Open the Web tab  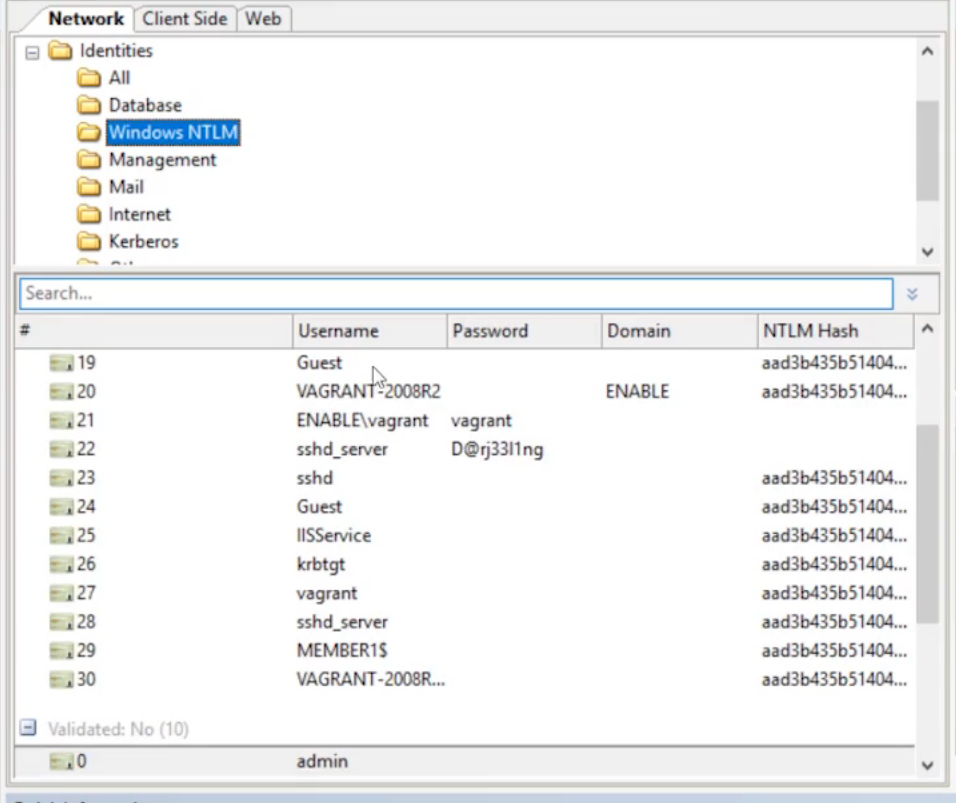[x=263, y=18]
